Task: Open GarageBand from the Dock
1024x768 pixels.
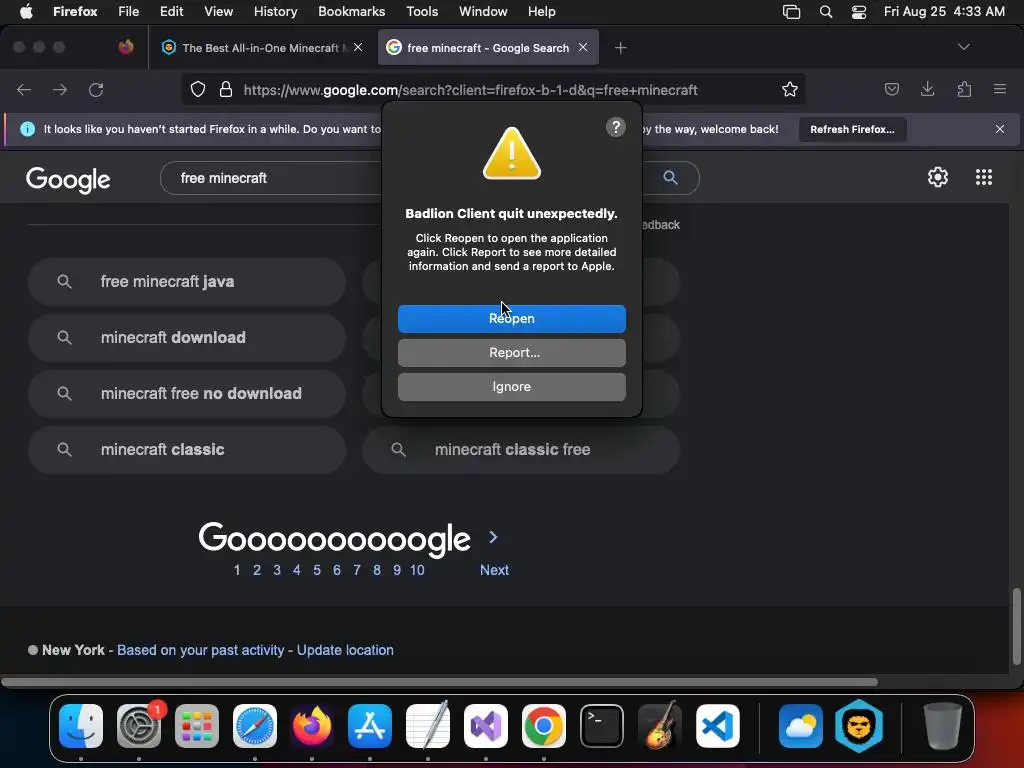Action: [660, 726]
